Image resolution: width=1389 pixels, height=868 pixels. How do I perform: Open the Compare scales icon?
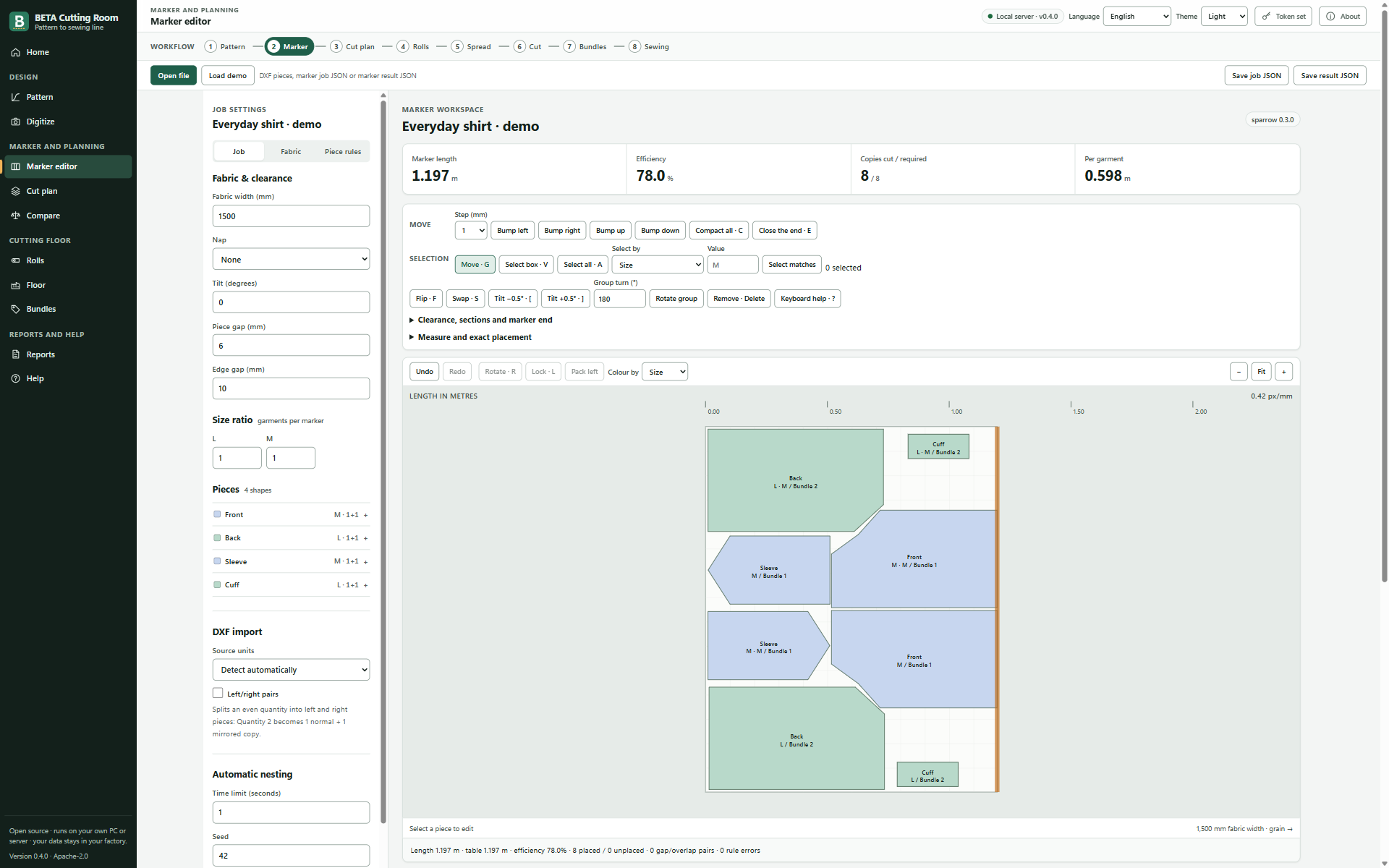(16, 216)
